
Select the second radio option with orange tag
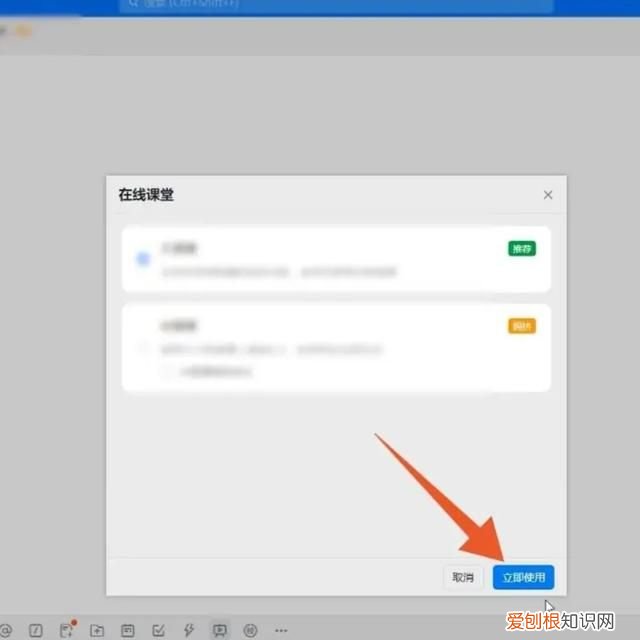(x=143, y=348)
